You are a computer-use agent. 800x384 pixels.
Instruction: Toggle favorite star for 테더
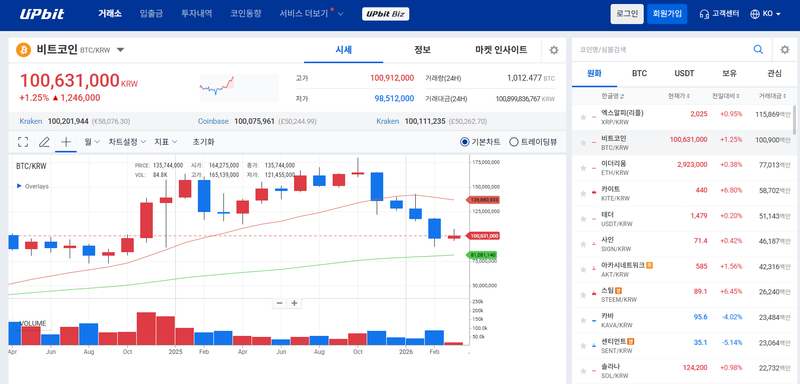coord(583,219)
